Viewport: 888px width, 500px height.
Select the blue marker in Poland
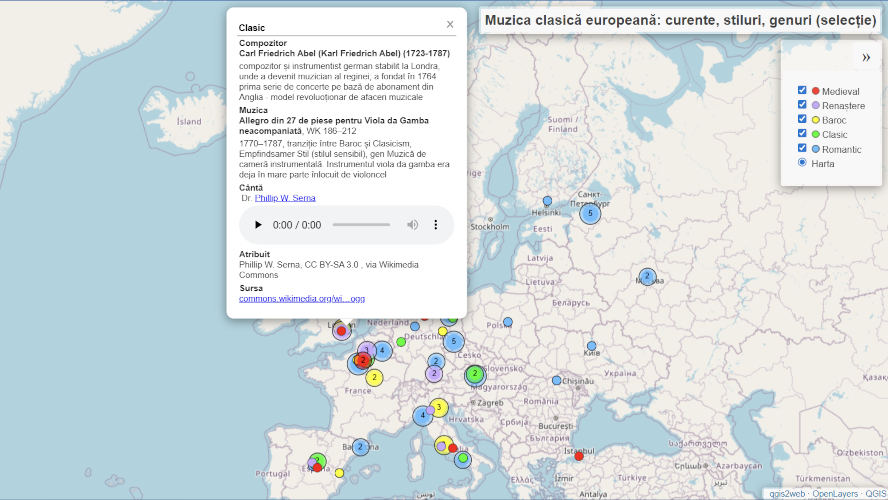coord(508,322)
